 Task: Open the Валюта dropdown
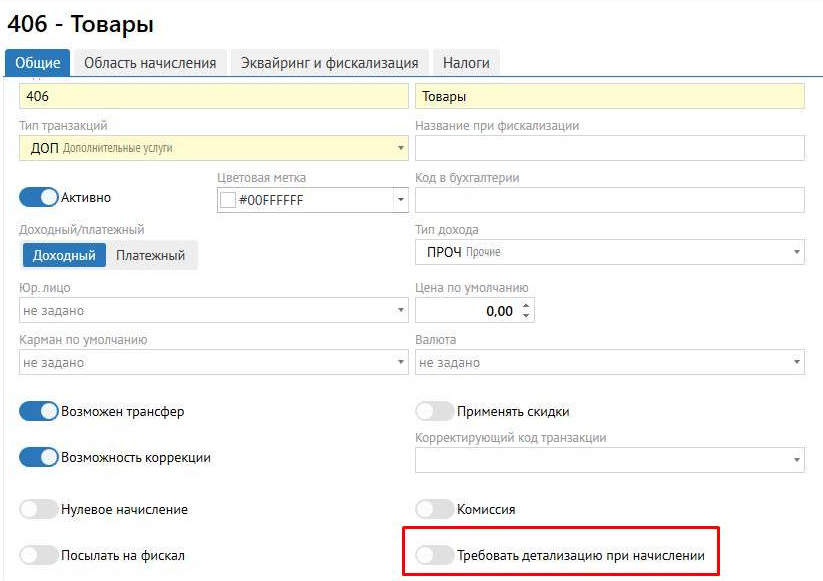609,362
